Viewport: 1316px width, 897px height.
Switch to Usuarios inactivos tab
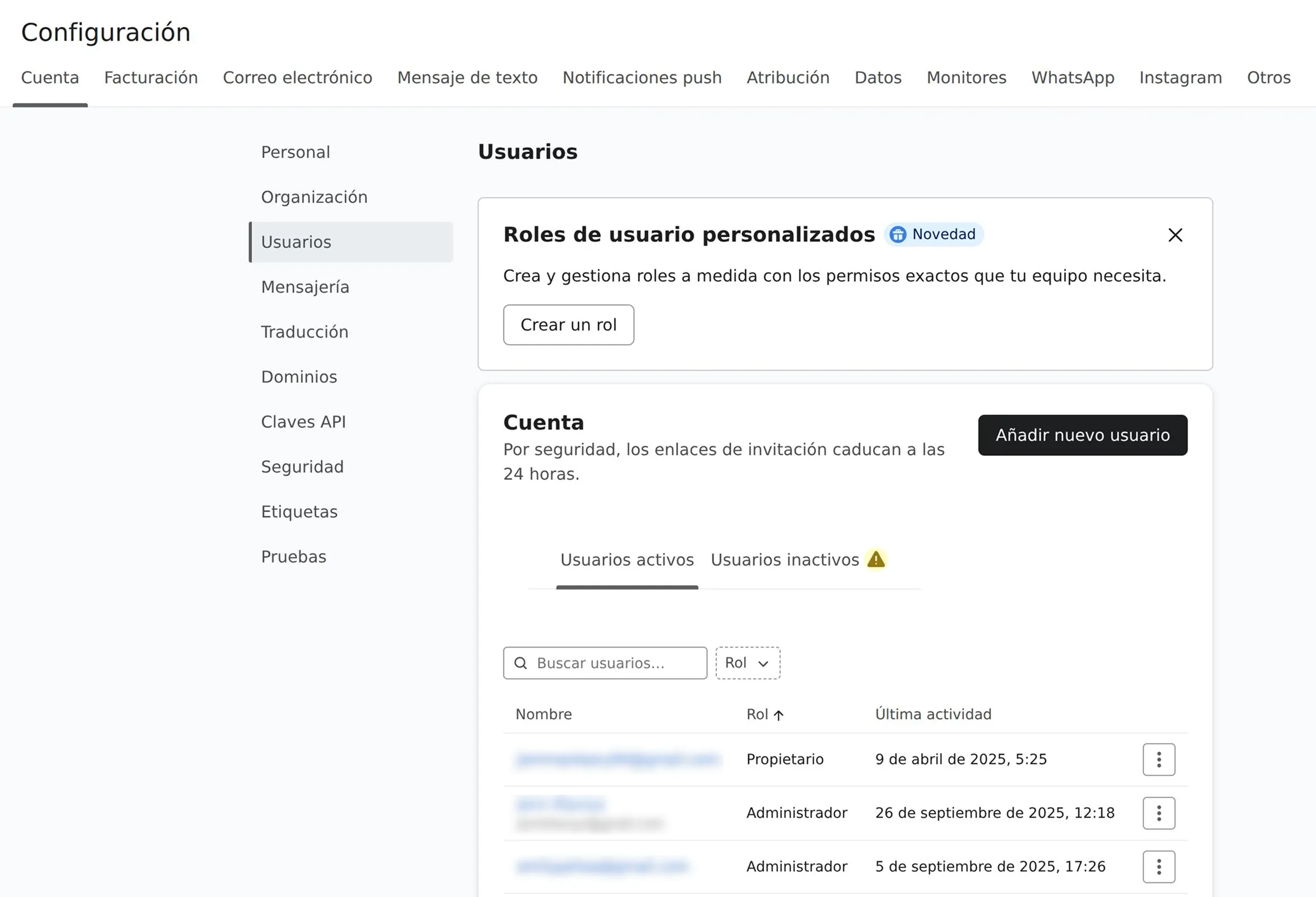tap(784, 560)
